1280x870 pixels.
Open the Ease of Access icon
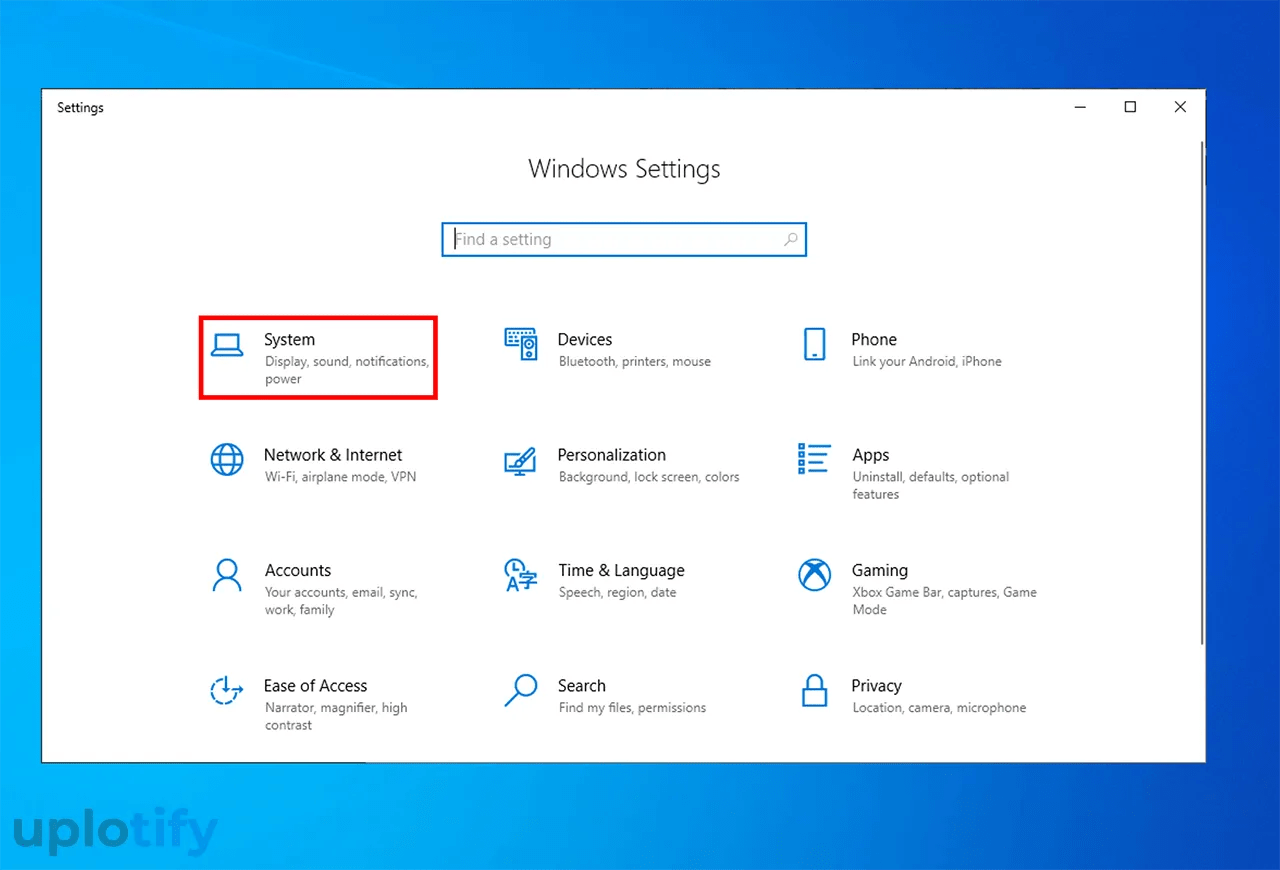click(227, 690)
